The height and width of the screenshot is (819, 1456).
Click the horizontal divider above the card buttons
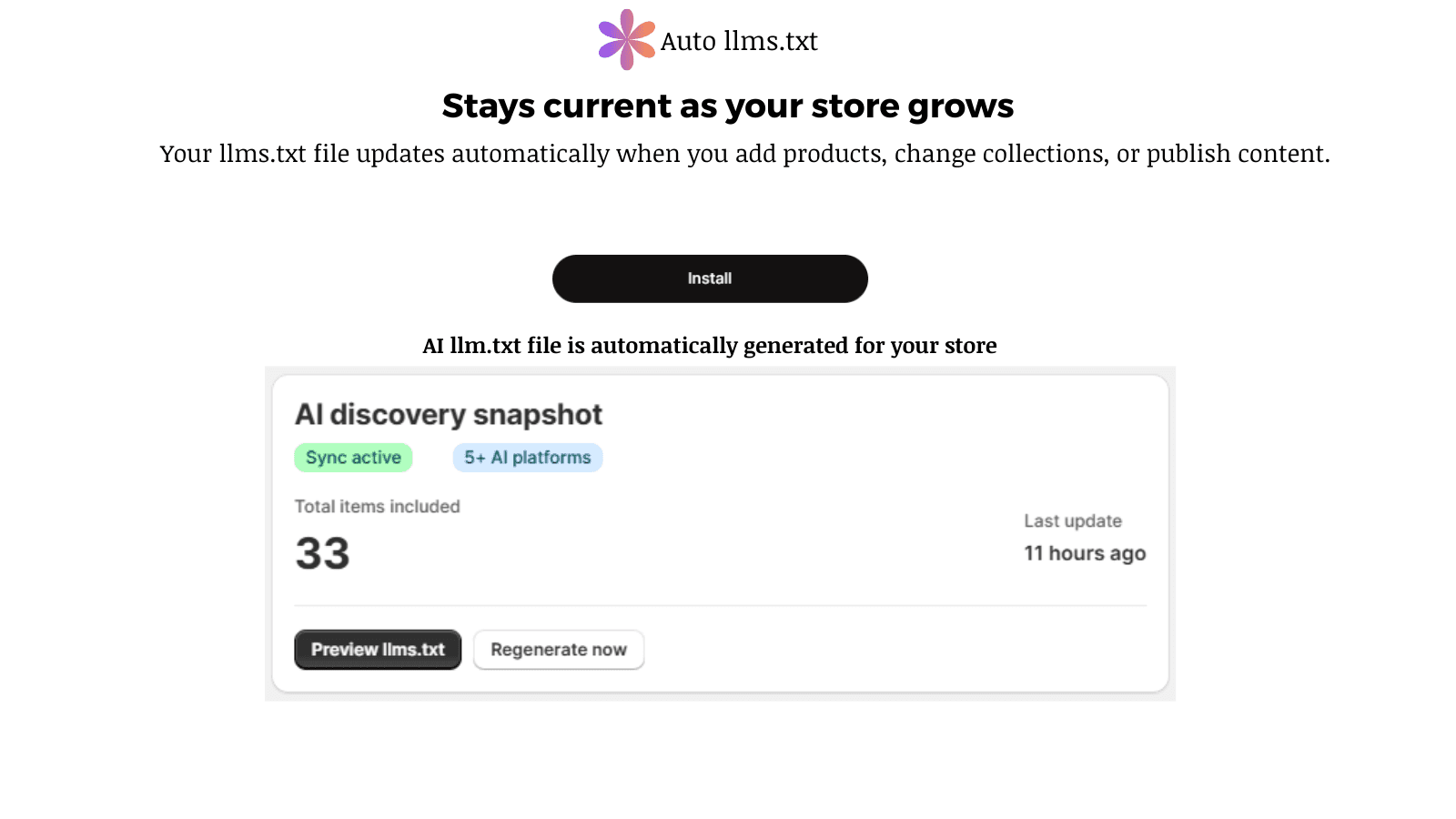pyautogui.click(x=720, y=605)
